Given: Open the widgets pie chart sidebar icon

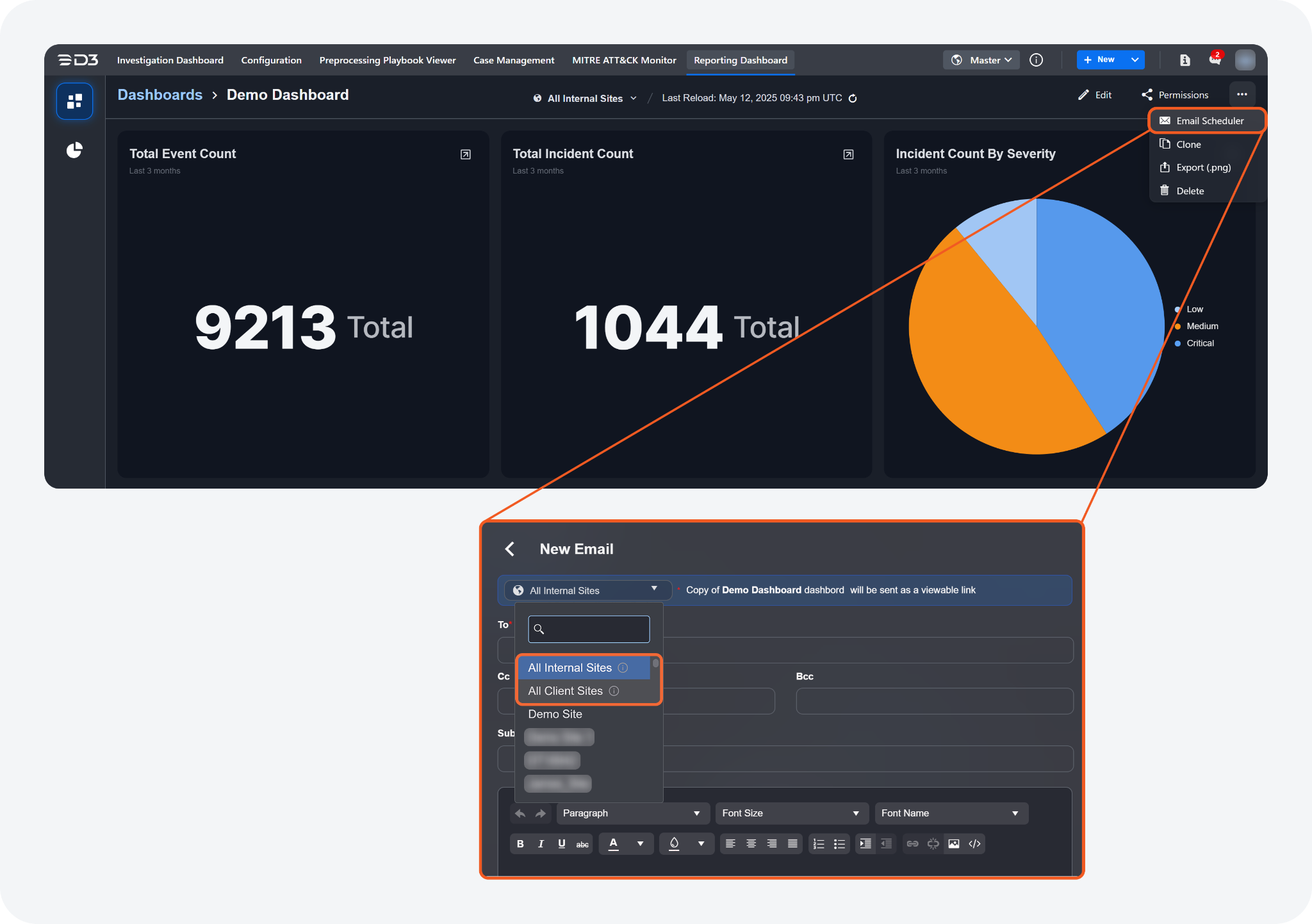Looking at the screenshot, I should 74,150.
